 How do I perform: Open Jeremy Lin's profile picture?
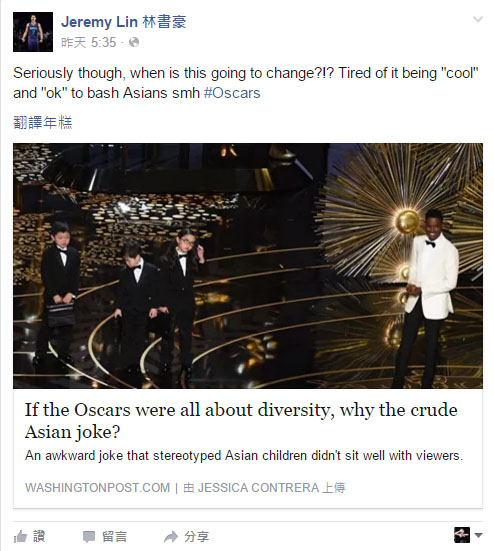click(33, 32)
